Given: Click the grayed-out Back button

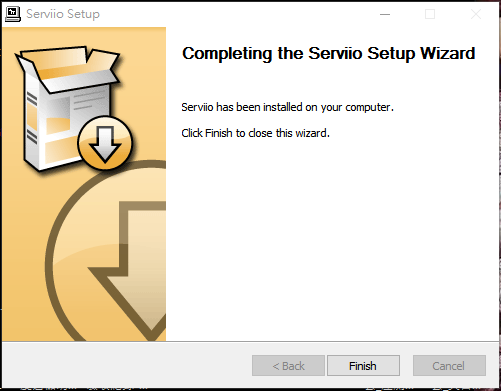Looking at the screenshot, I should point(288,366).
